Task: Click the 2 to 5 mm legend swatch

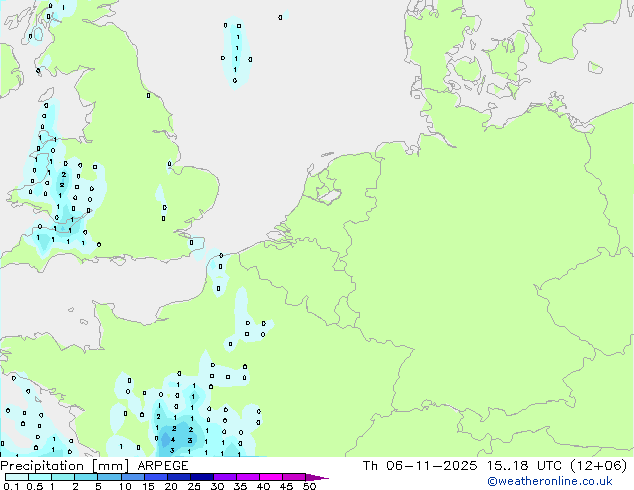Action: pos(86,477)
